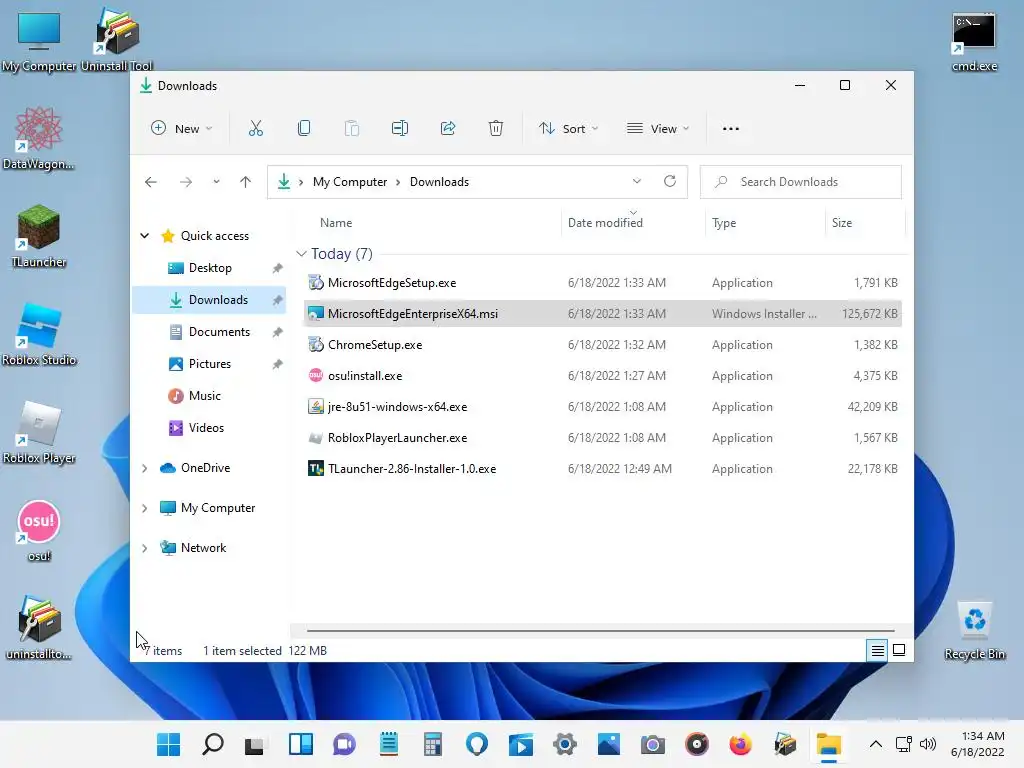Select TLauncher-2.86-Installer-1.0.exe file
Screen dimensions: 1024x768
pyautogui.click(x=603, y=469)
